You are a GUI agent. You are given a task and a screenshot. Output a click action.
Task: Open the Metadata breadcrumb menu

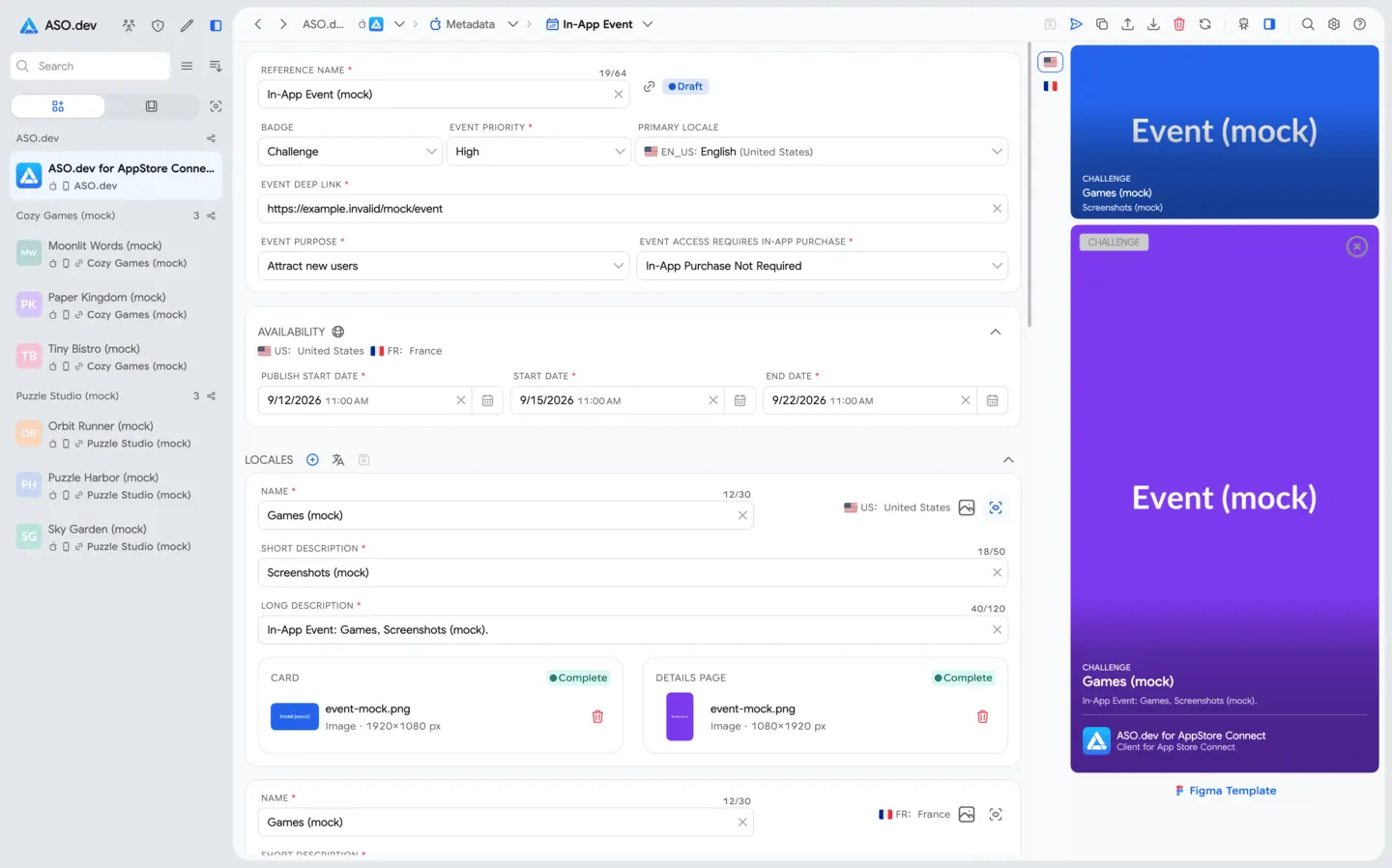click(474, 24)
